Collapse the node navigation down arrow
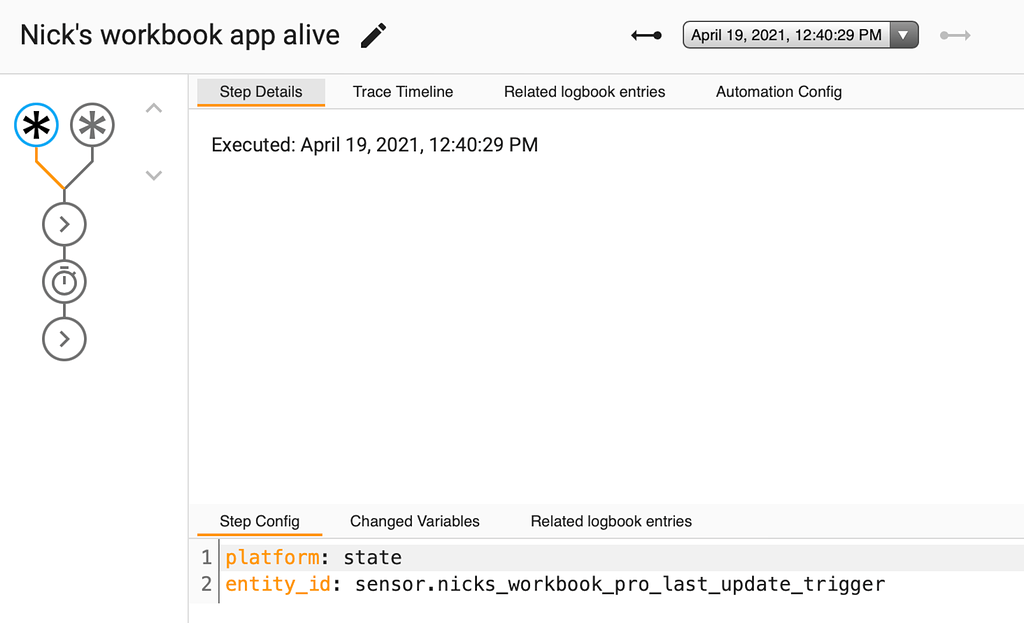Viewport: 1024px width, 623px height. point(153,175)
